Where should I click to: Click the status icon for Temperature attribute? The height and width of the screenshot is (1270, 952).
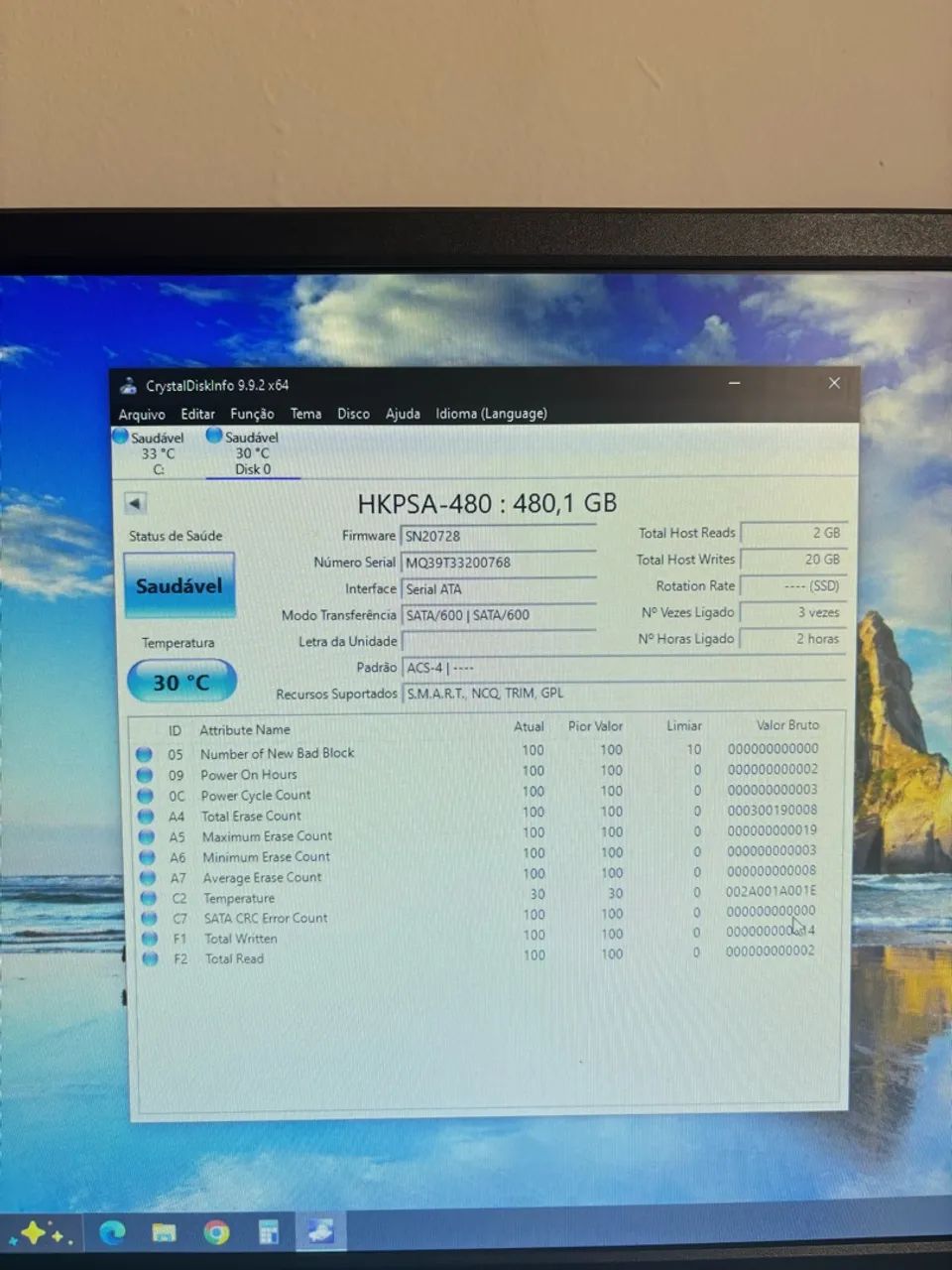tap(149, 898)
